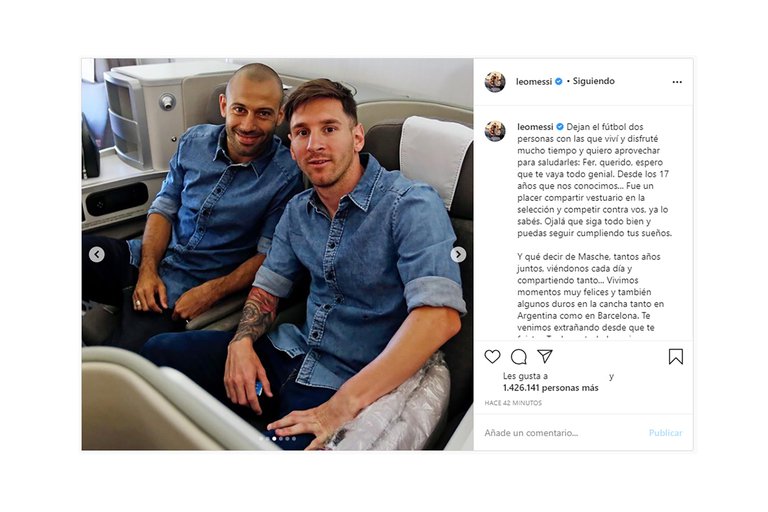Open leomessi username in the header
Image resolution: width=768 pixels, height=512 pixels.
pos(534,82)
